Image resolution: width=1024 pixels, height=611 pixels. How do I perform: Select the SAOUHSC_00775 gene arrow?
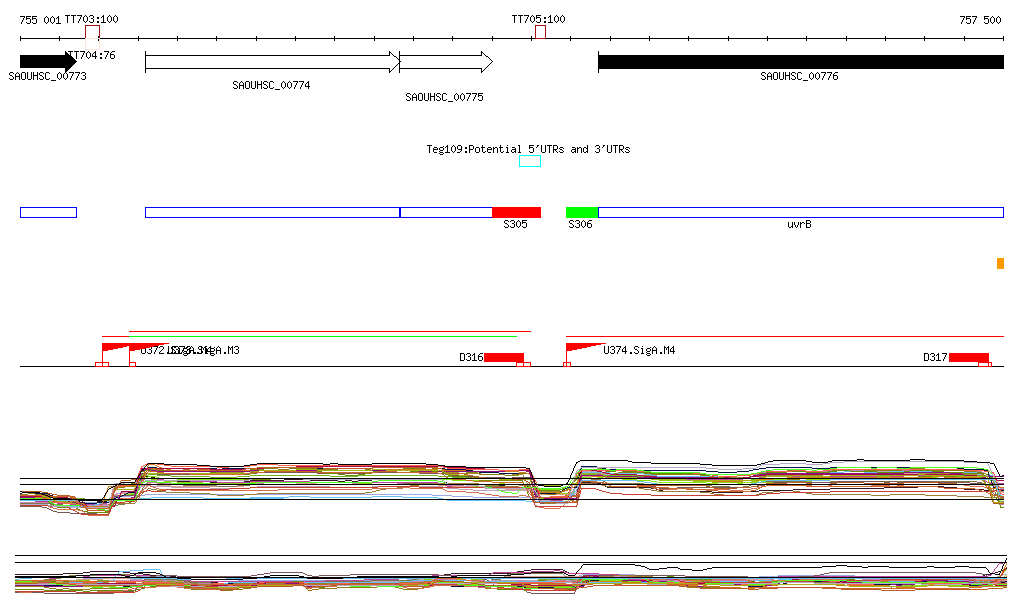[x=445, y=62]
